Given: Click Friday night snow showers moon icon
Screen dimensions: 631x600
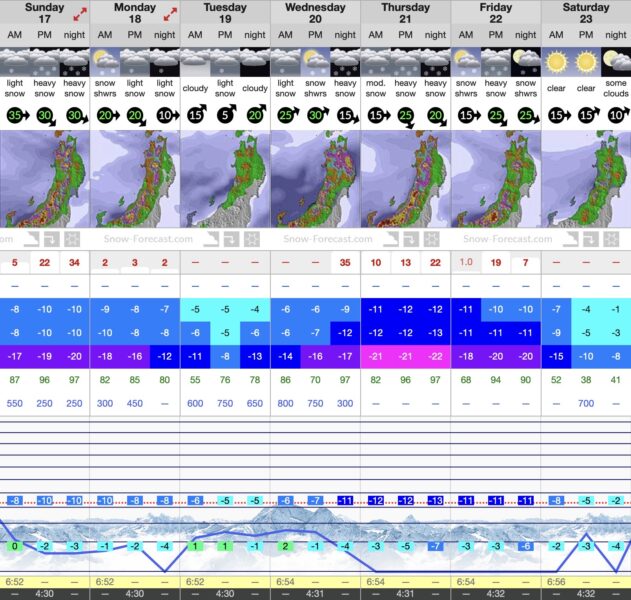Looking at the screenshot, I should pyautogui.click(x=526, y=62).
